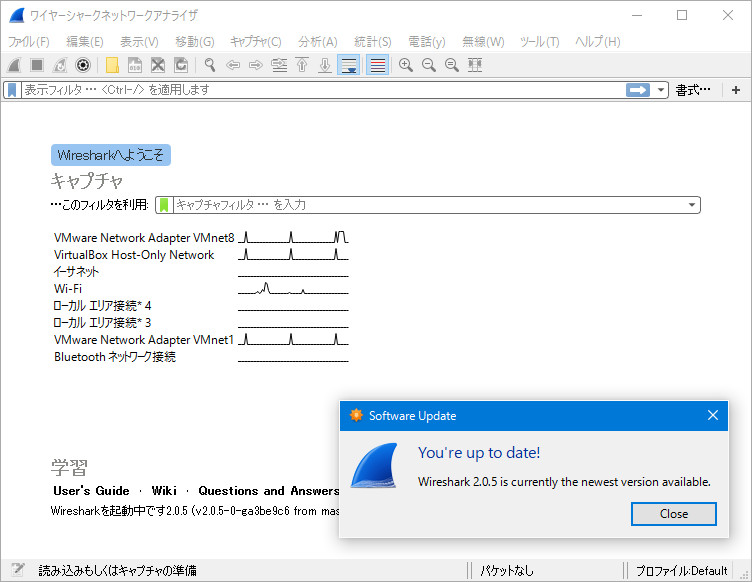Click display filter bookmark icon
This screenshot has width=752, height=582.
[12, 90]
